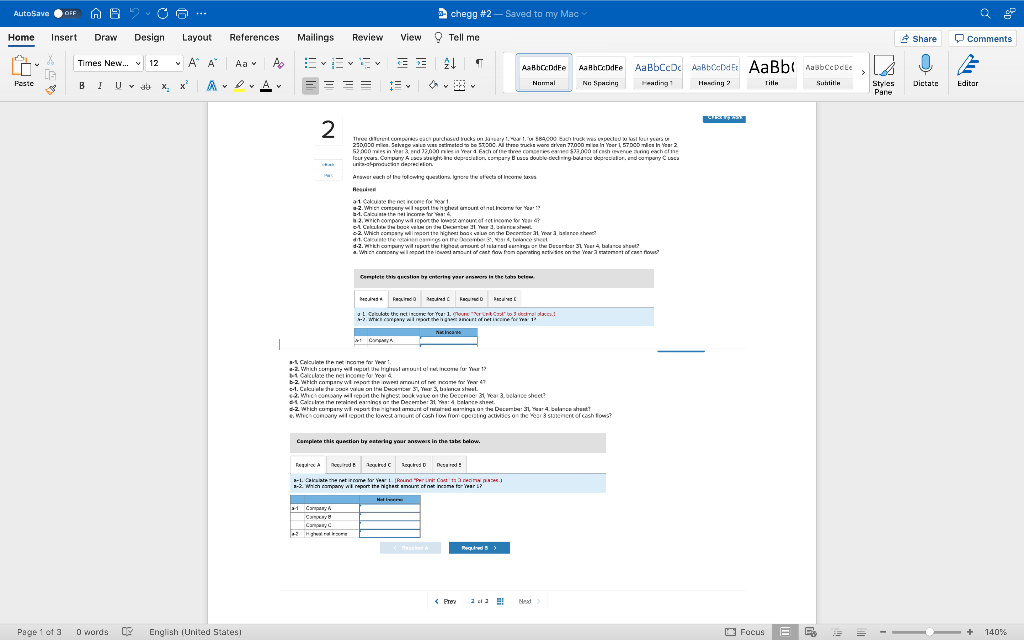1024x640 pixels.
Task: Toggle Underline formatting
Action: [118, 86]
